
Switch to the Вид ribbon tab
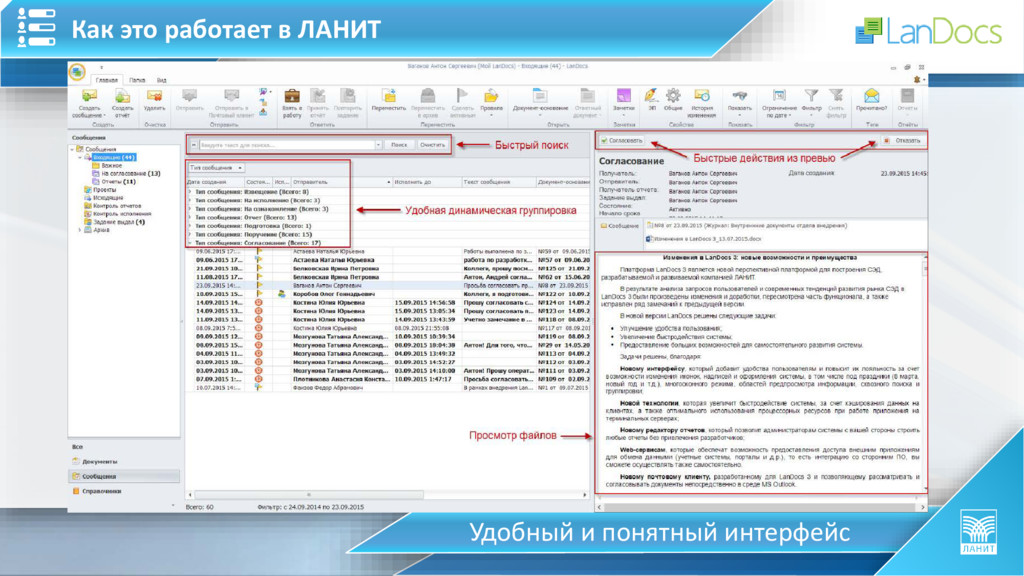161,80
